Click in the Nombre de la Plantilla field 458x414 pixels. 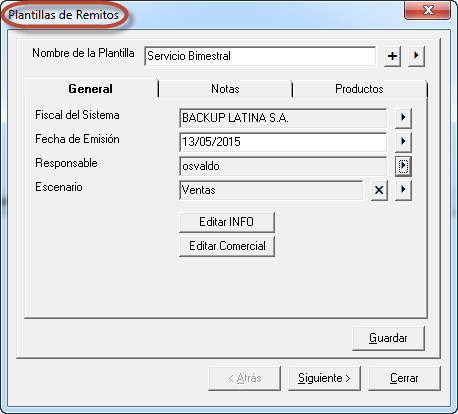click(260, 56)
